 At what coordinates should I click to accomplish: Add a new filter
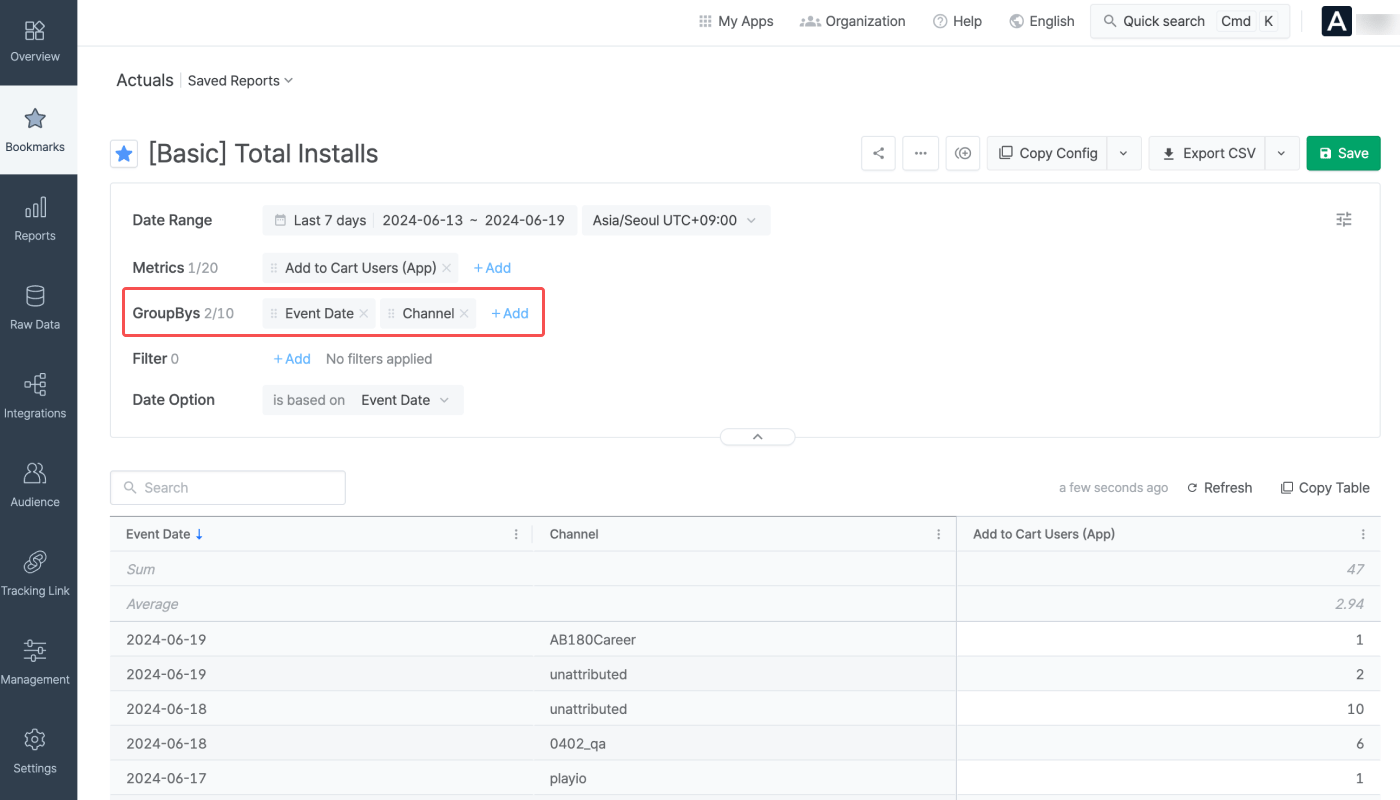click(292, 358)
